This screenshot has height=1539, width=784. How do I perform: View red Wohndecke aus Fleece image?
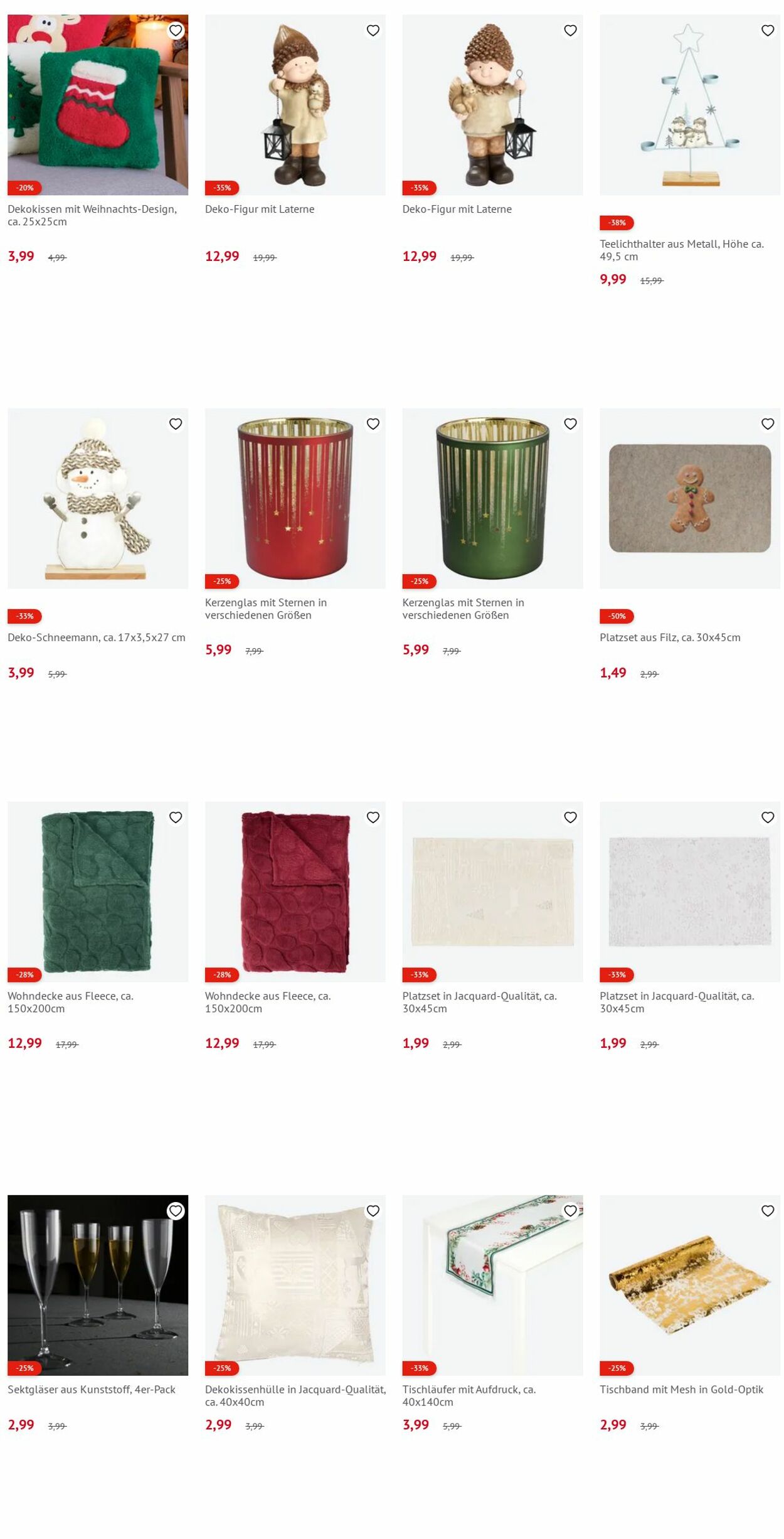tap(295, 892)
